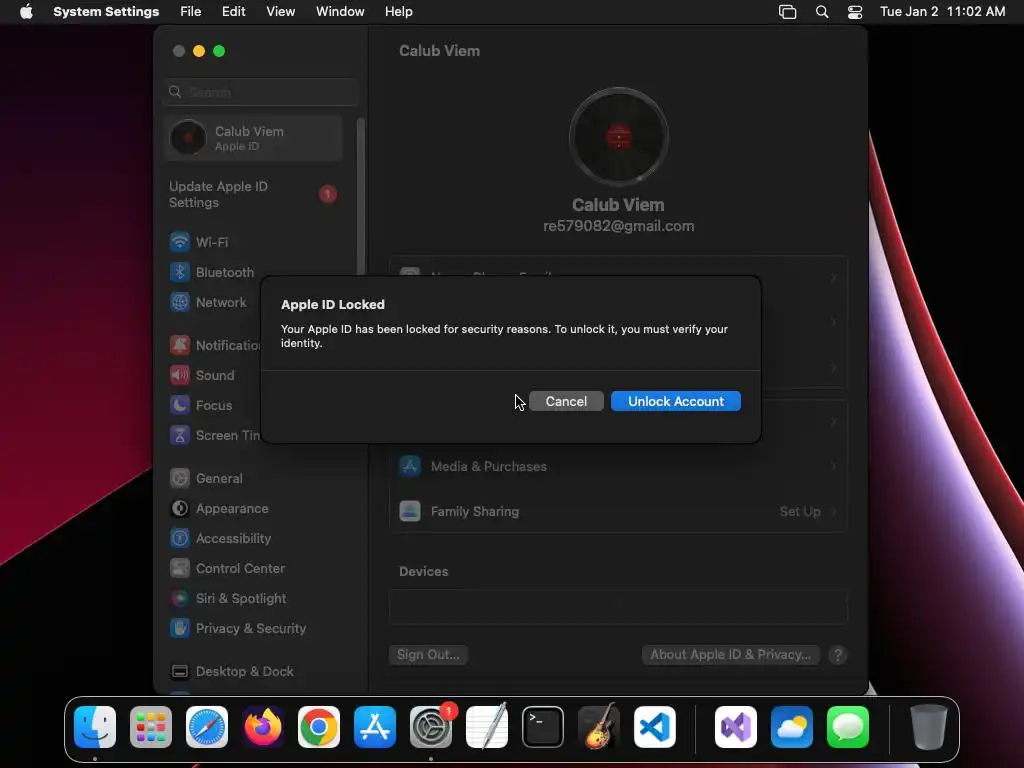Open the Apple menu
This screenshot has width=1024, height=768.
(26, 12)
